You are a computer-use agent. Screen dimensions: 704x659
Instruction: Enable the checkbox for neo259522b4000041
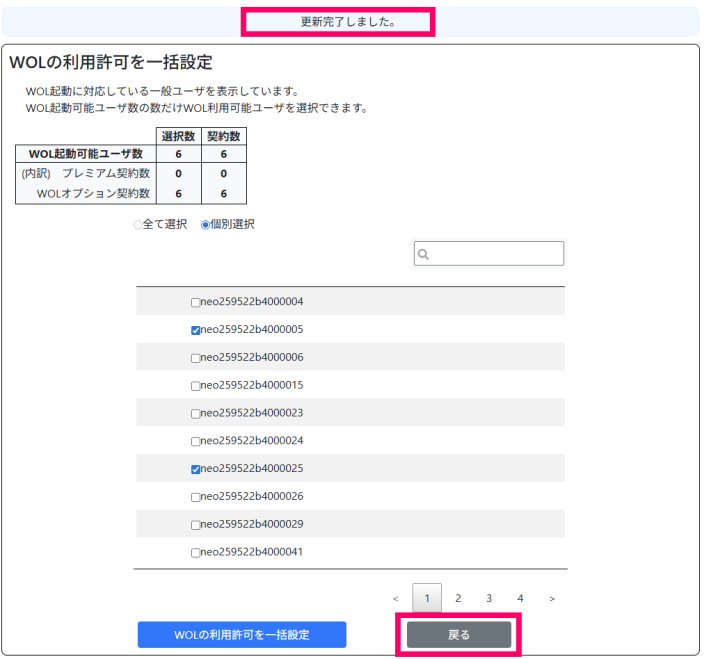tap(195, 553)
